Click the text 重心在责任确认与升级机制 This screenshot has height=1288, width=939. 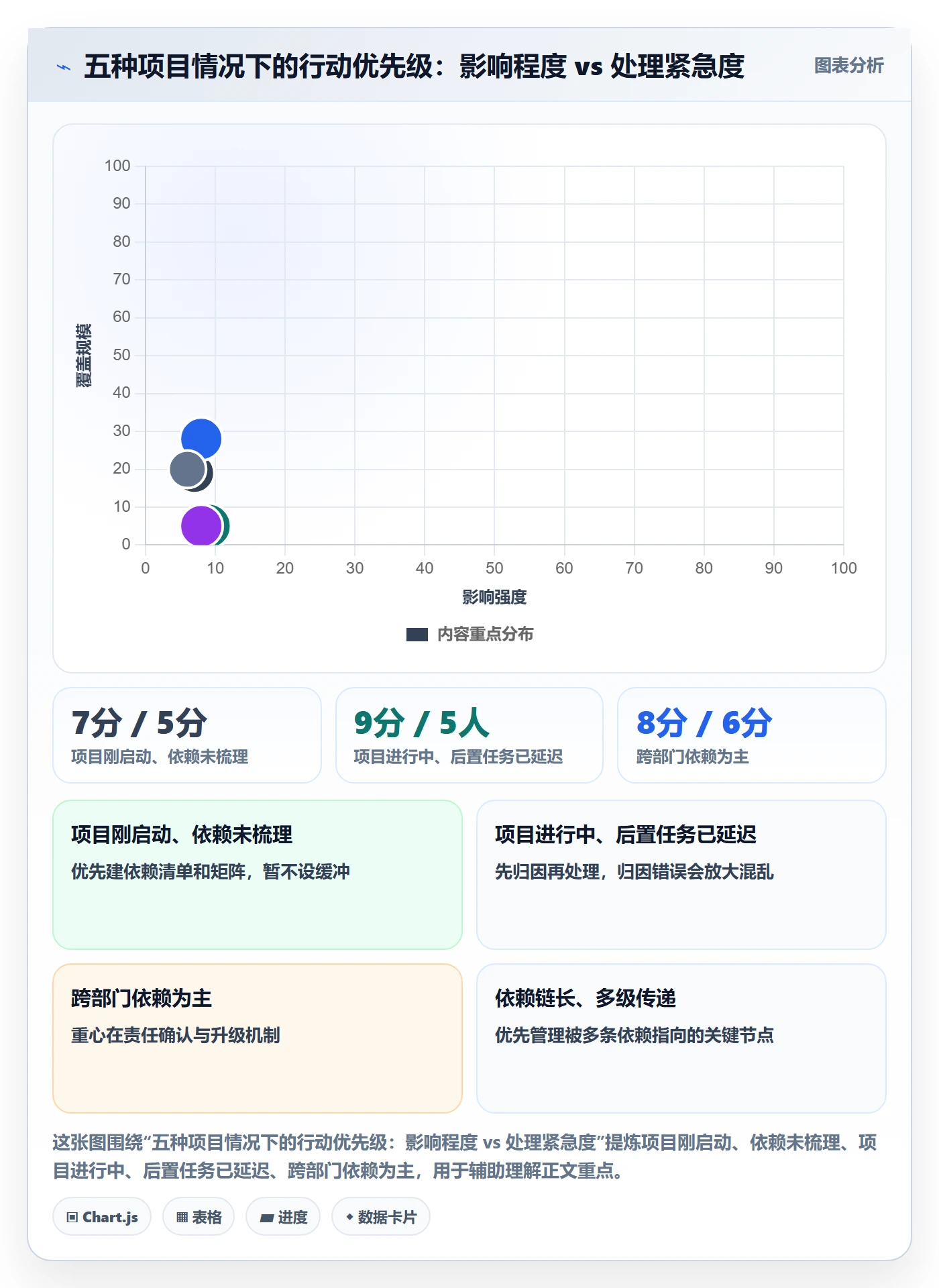(x=176, y=1035)
